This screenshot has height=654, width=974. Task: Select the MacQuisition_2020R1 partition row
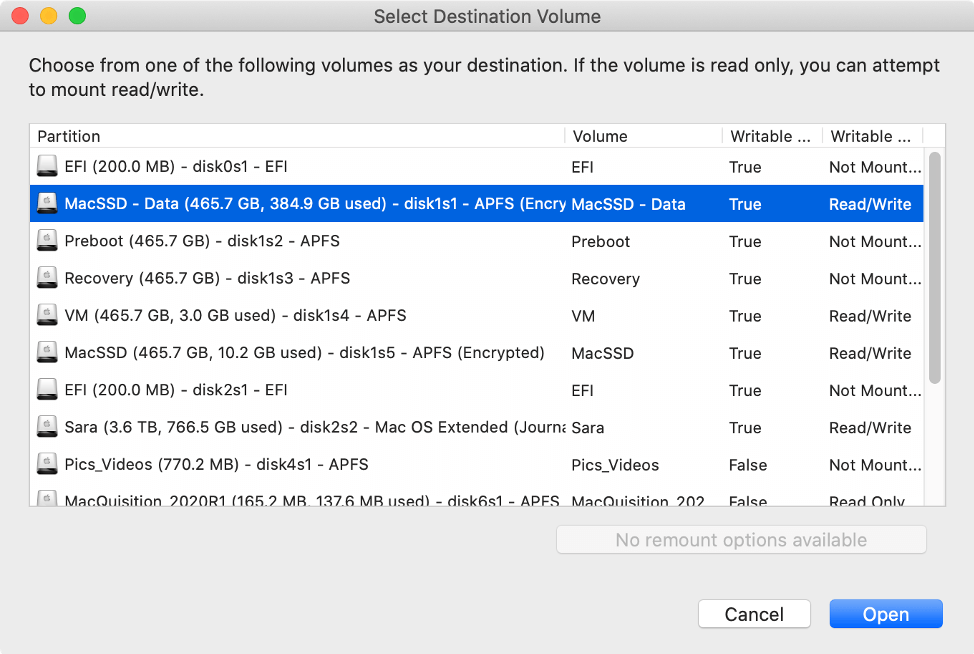(x=300, y=499)
